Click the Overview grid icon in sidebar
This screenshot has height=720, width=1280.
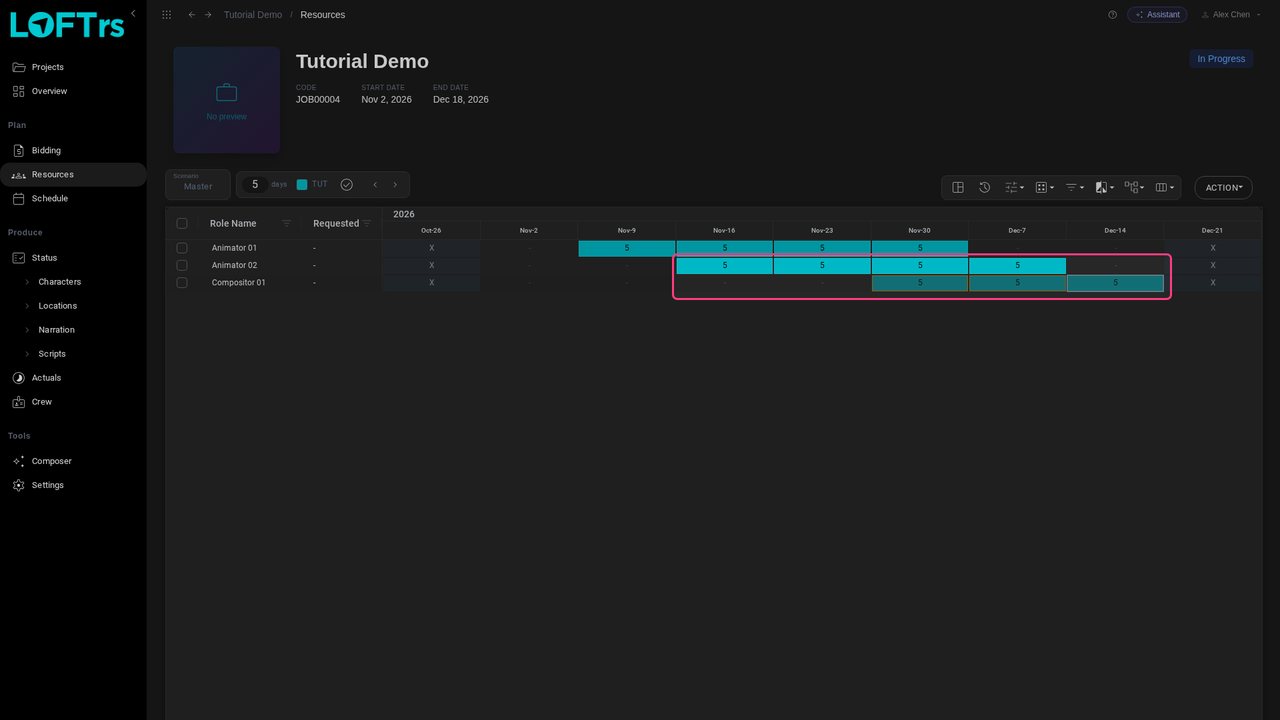coord(18,91)
